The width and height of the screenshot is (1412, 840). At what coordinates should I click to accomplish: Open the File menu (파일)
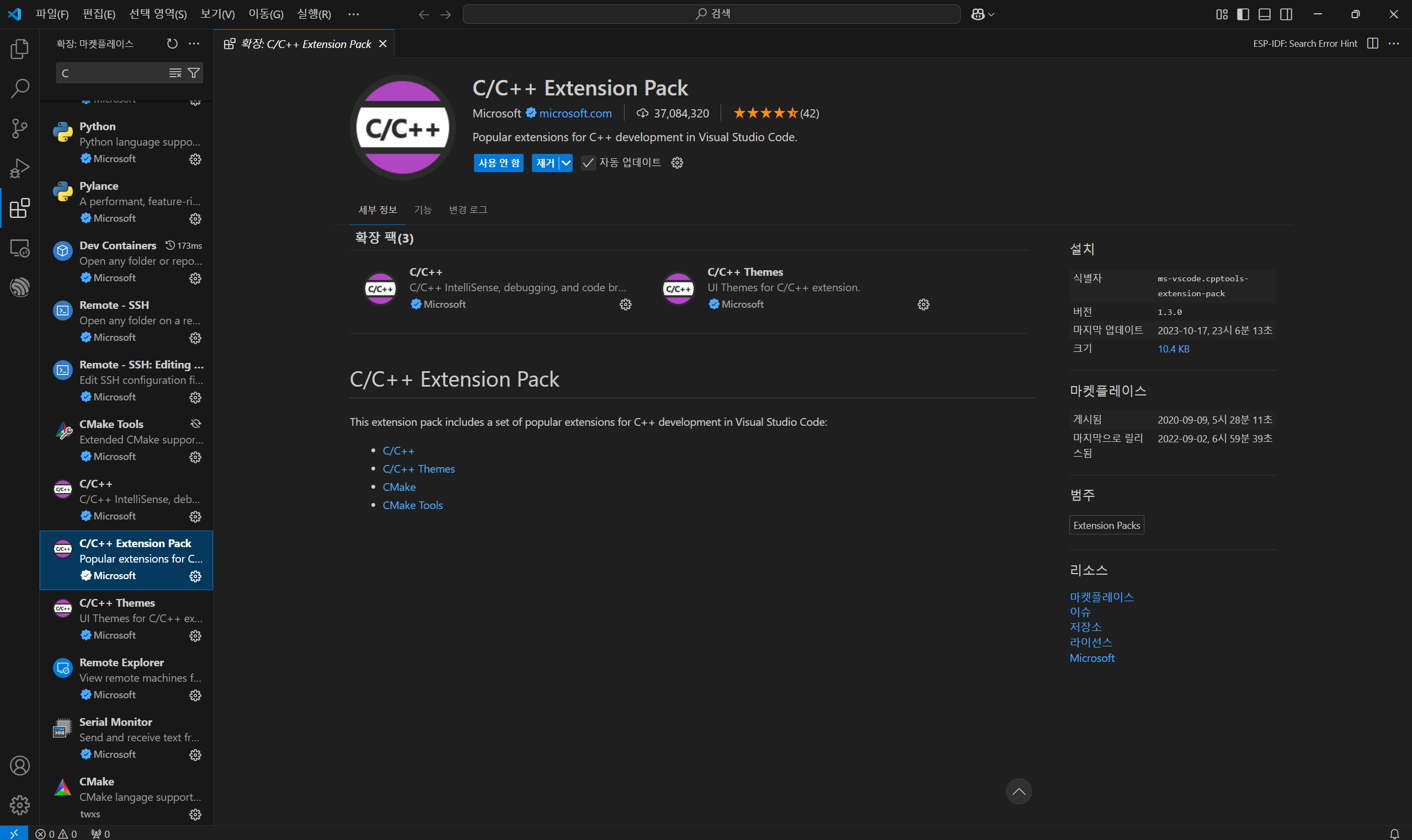52,14
